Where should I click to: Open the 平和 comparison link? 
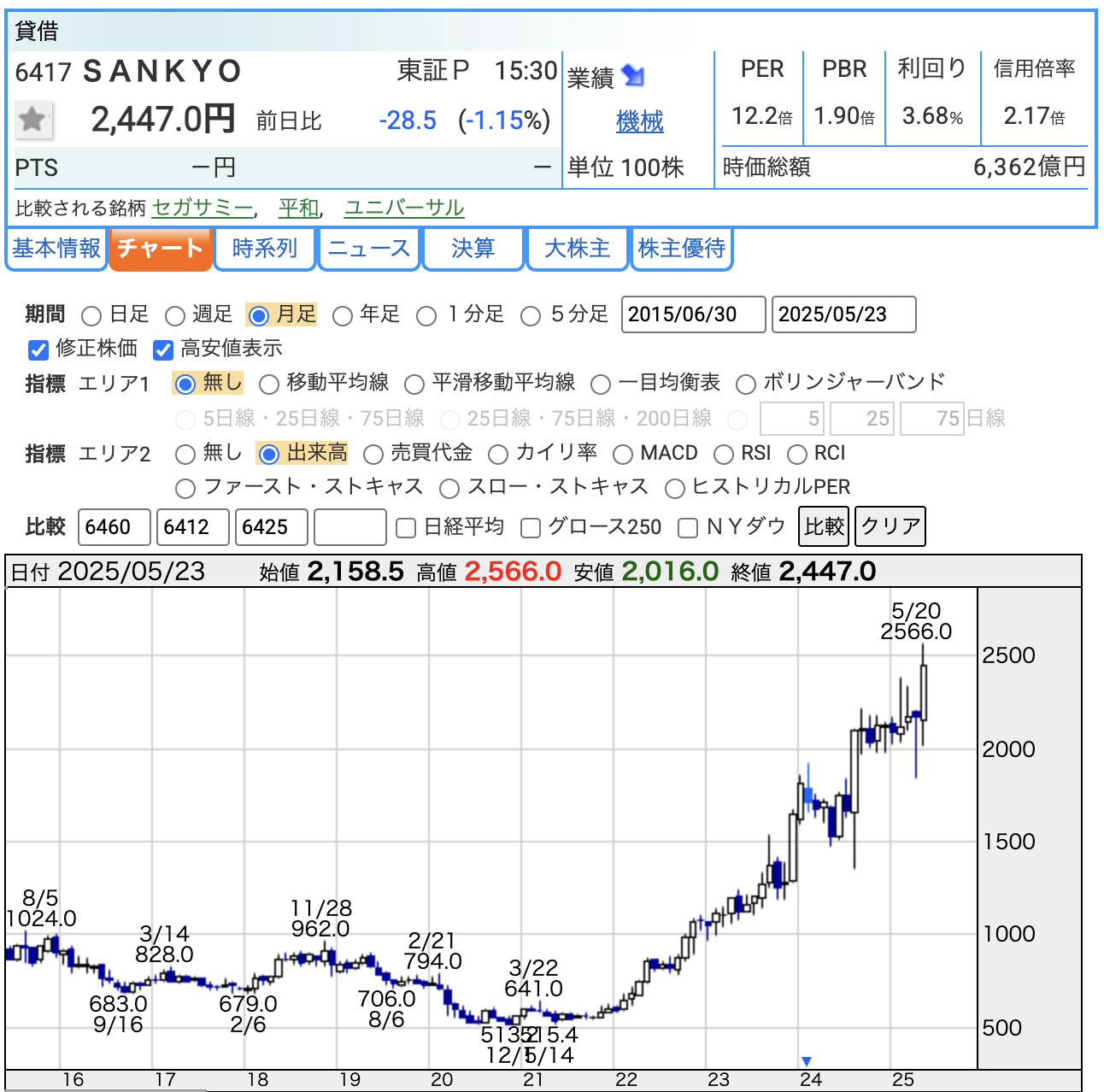(x=298, y=208)
